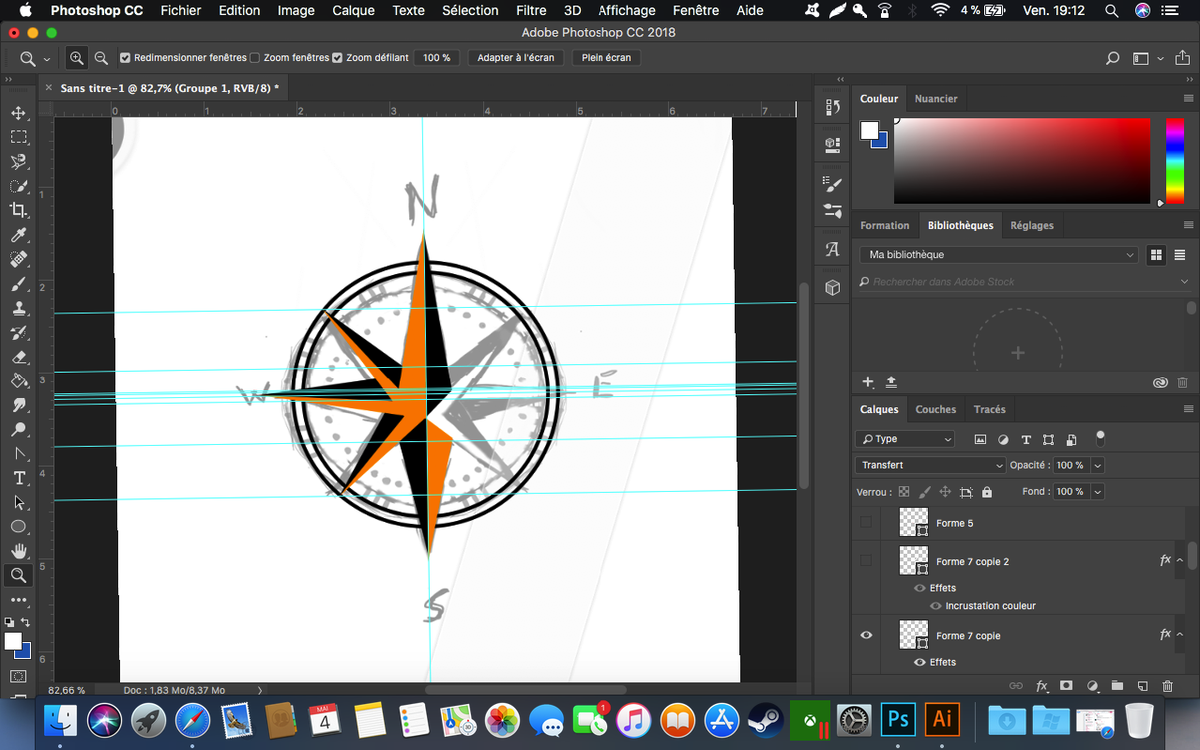Hide the Forme 7 copie layer
This screenshot has width=1200, height=750.
(866, 635)
